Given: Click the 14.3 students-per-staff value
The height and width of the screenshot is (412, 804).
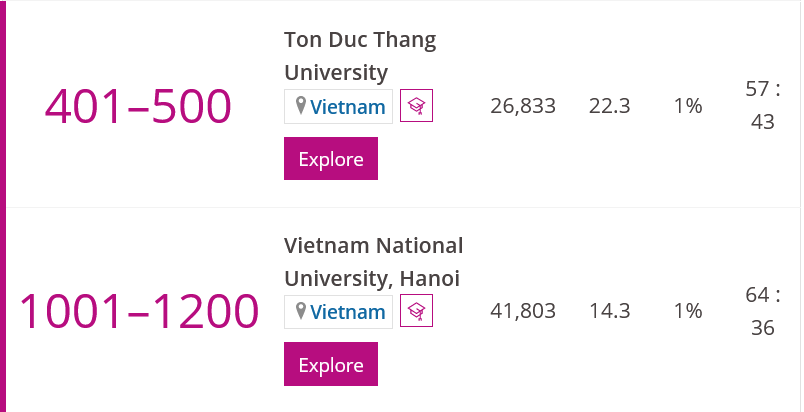Looking at the screenshot, I should click(x=609, y=311).
